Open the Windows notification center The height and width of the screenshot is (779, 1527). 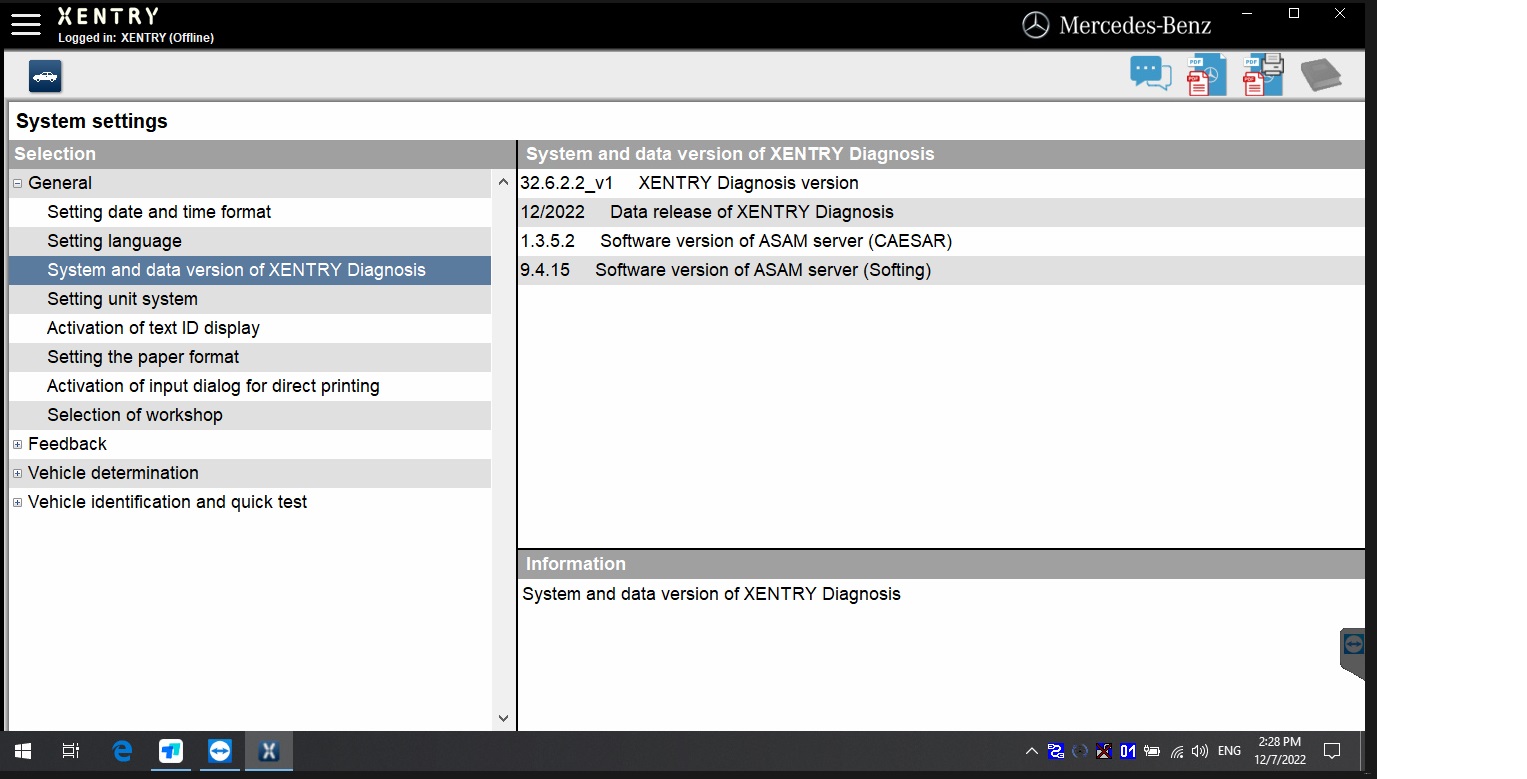click(x=1332, y=751)
